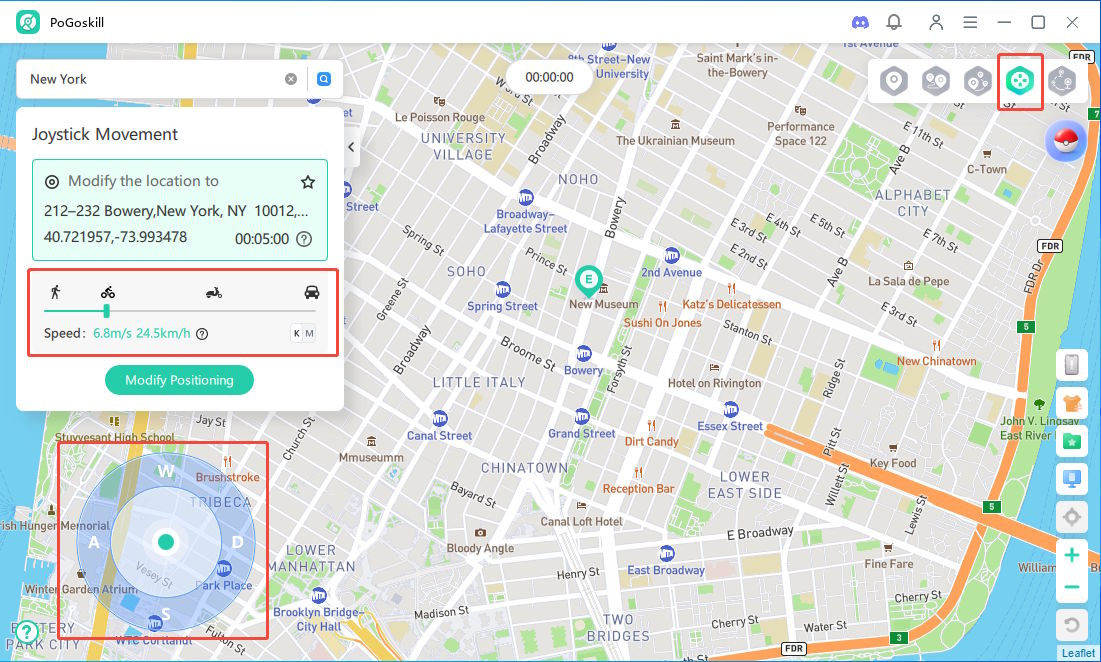1101x662 pixels.
Task: Add the Bowery location to favorites star
Action: (308, 183)
